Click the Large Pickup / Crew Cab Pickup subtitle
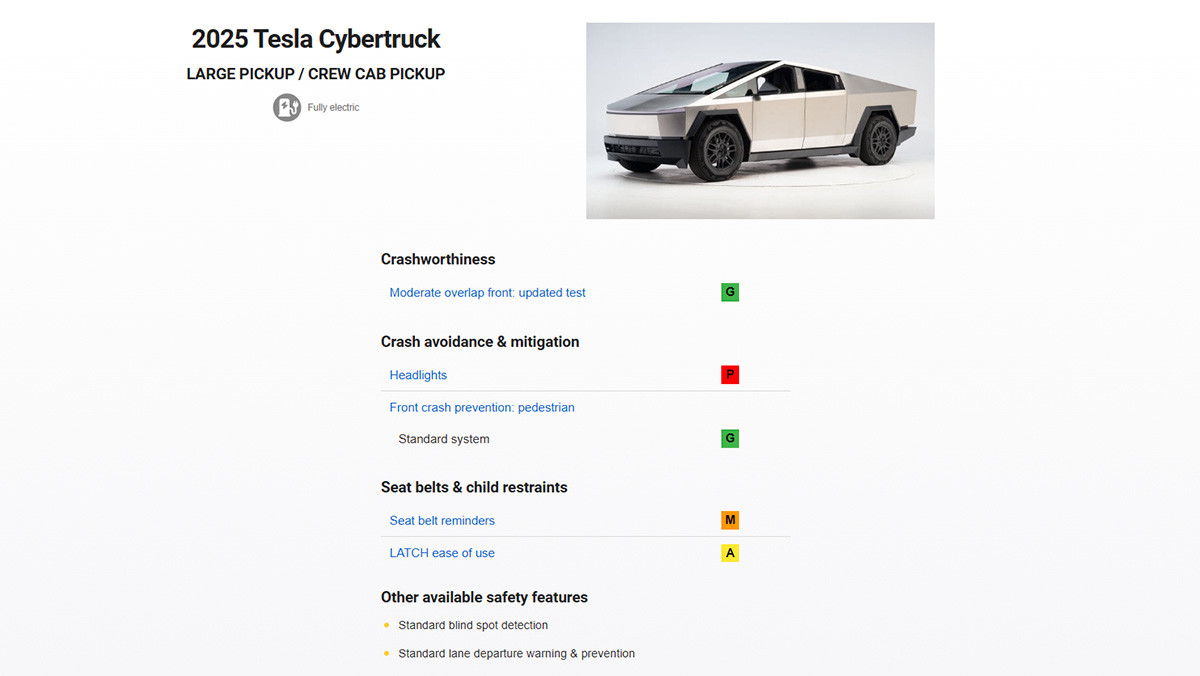 tap(316, 74)
